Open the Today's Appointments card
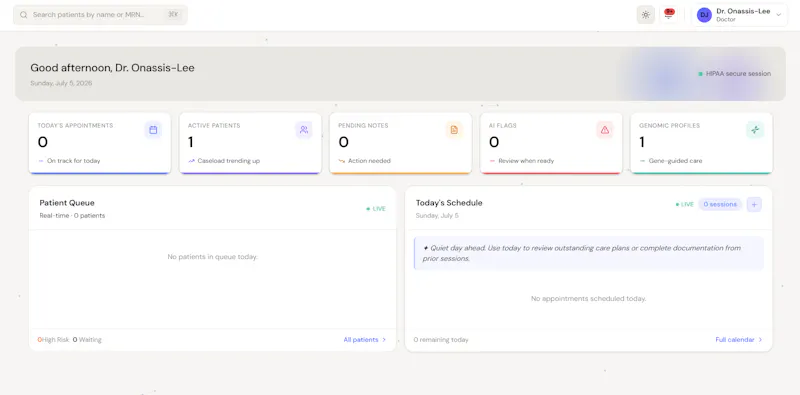This screenshot has width=800, height=395. point(99,143)
